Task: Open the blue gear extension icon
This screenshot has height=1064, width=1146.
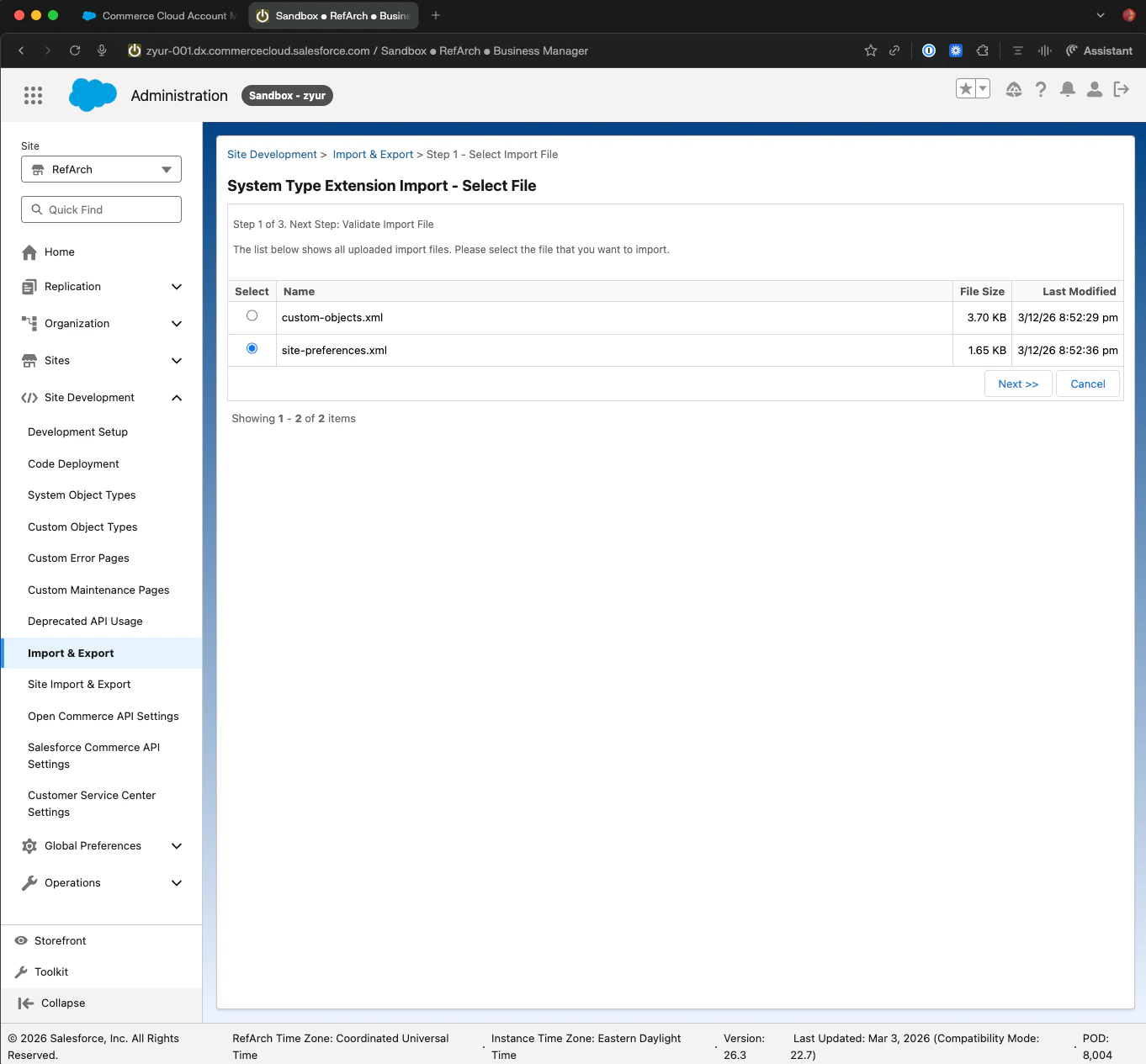Action: pos(956,50)
